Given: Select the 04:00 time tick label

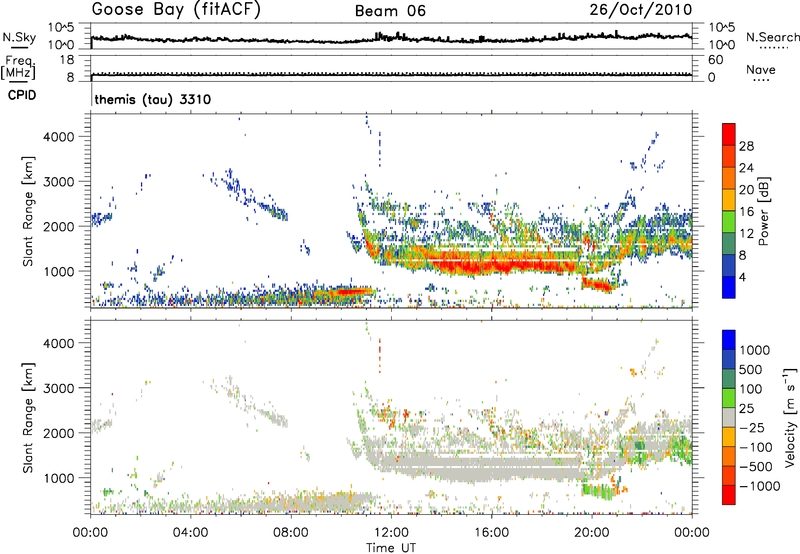Looking at the screenshot, I should 191,533.
